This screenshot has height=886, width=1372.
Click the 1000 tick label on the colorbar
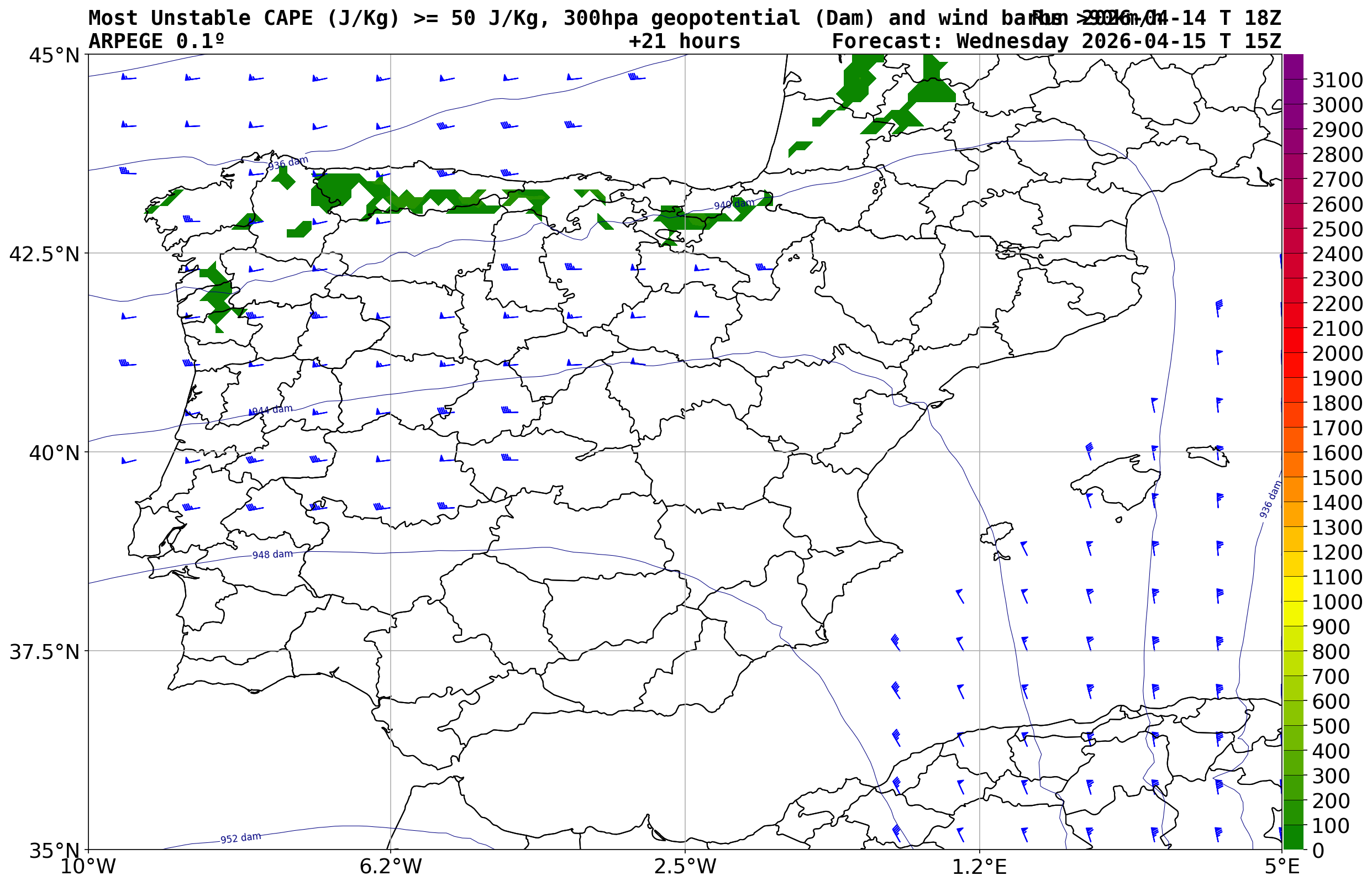tap(1337, 602)
